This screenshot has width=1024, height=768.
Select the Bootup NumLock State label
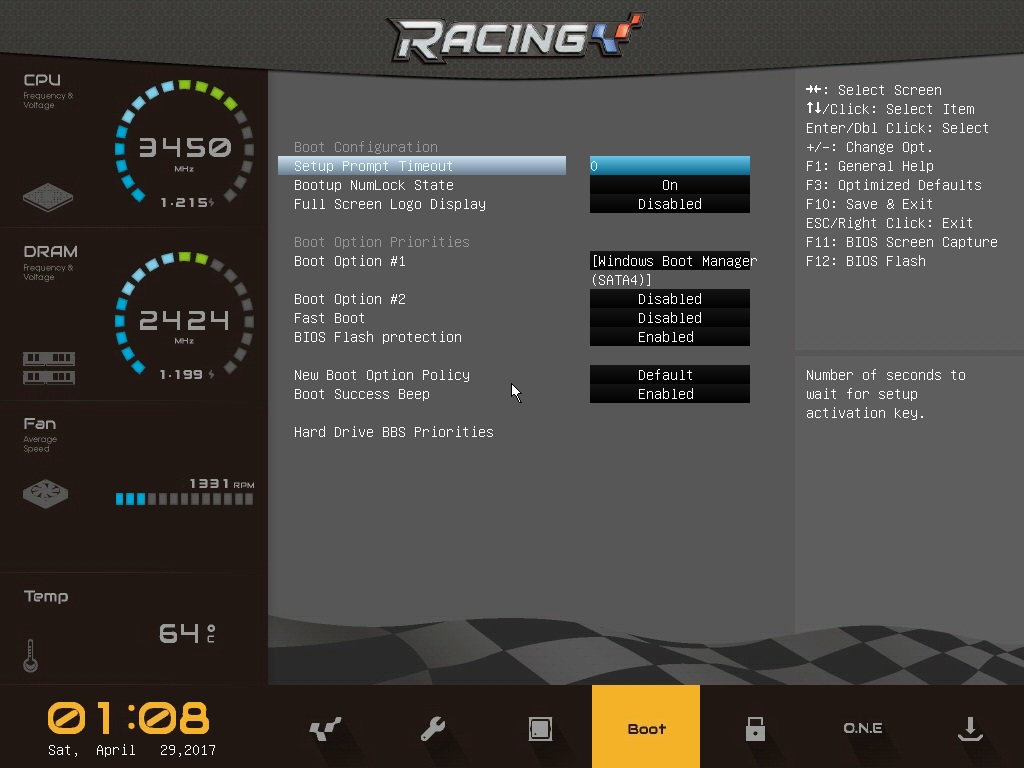(374, 185)
